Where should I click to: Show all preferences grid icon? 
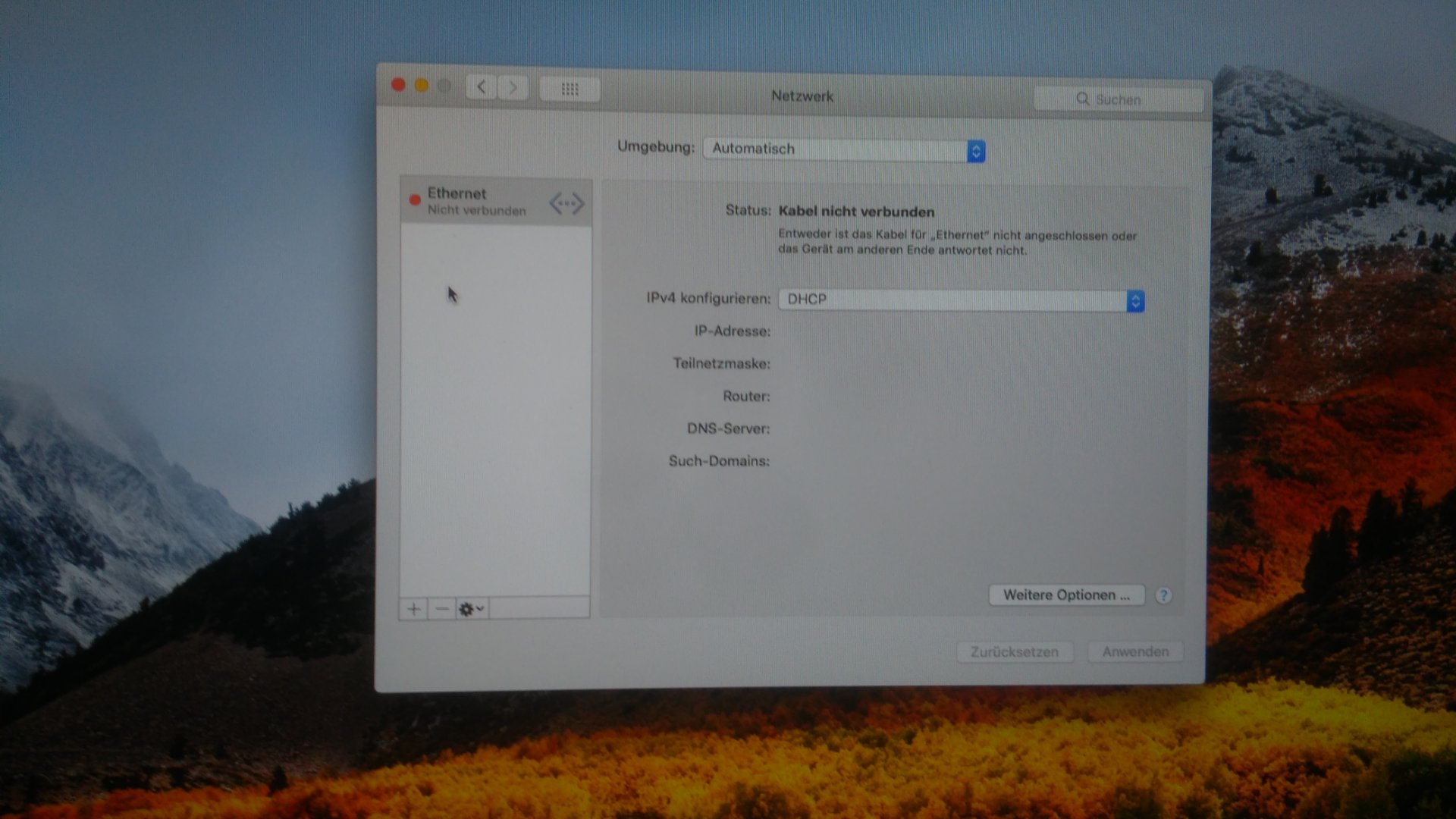click(x=570, y=89)
